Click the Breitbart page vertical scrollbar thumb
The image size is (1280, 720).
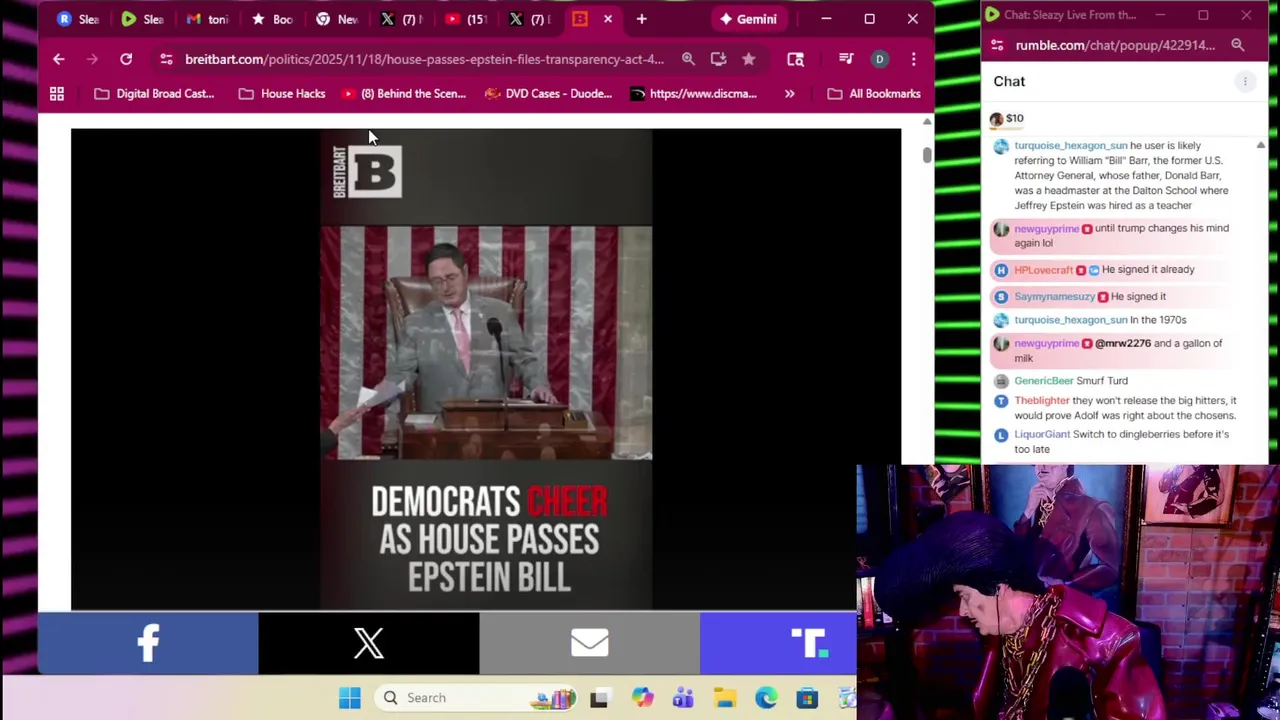(x=927, y=155)
